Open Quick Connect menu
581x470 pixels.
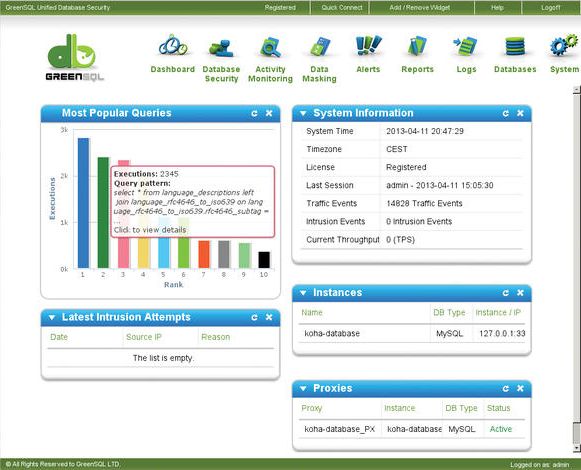tap(342, 7)
